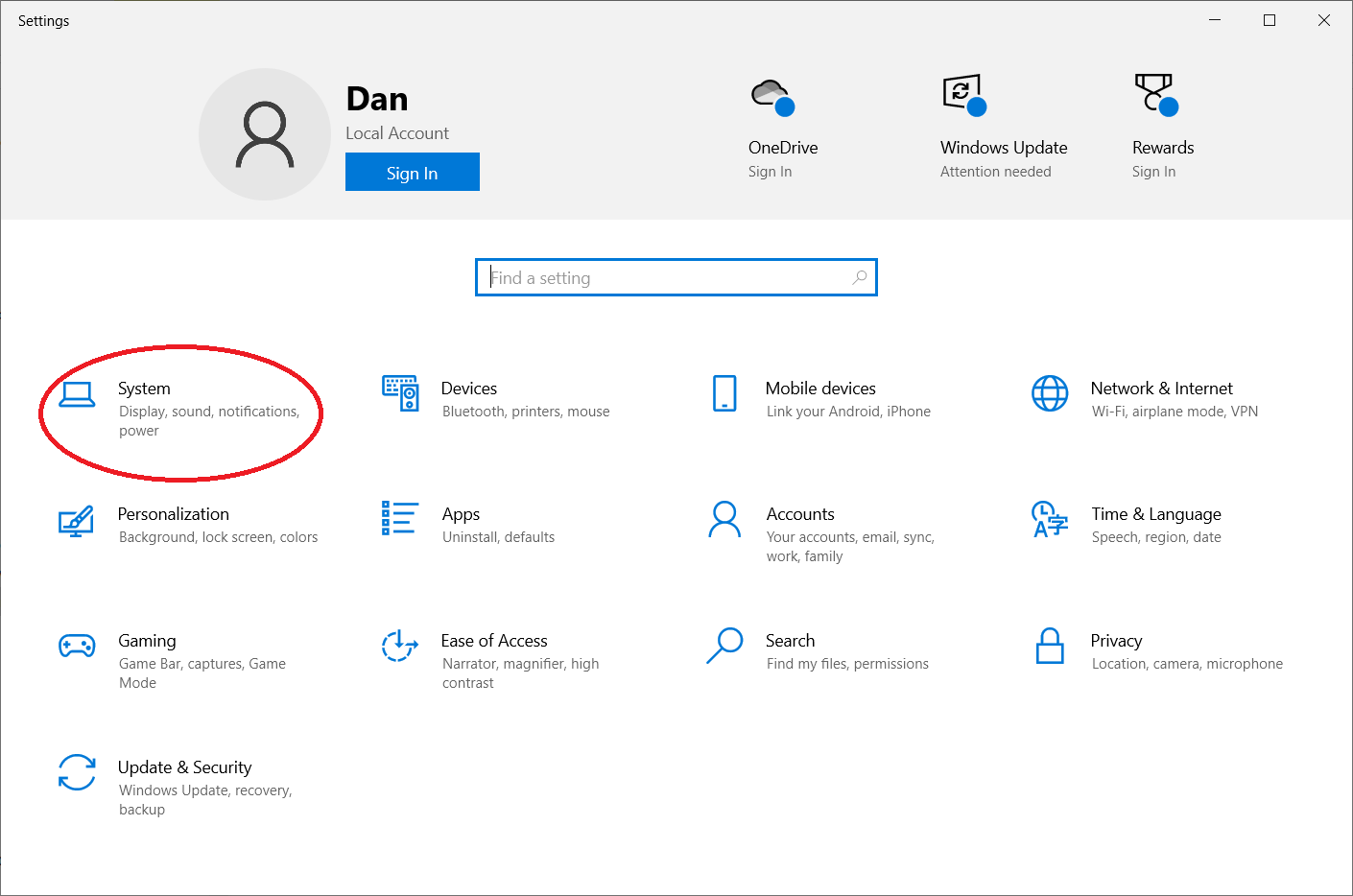Click the Time & Language icon

coord(1050,520)
